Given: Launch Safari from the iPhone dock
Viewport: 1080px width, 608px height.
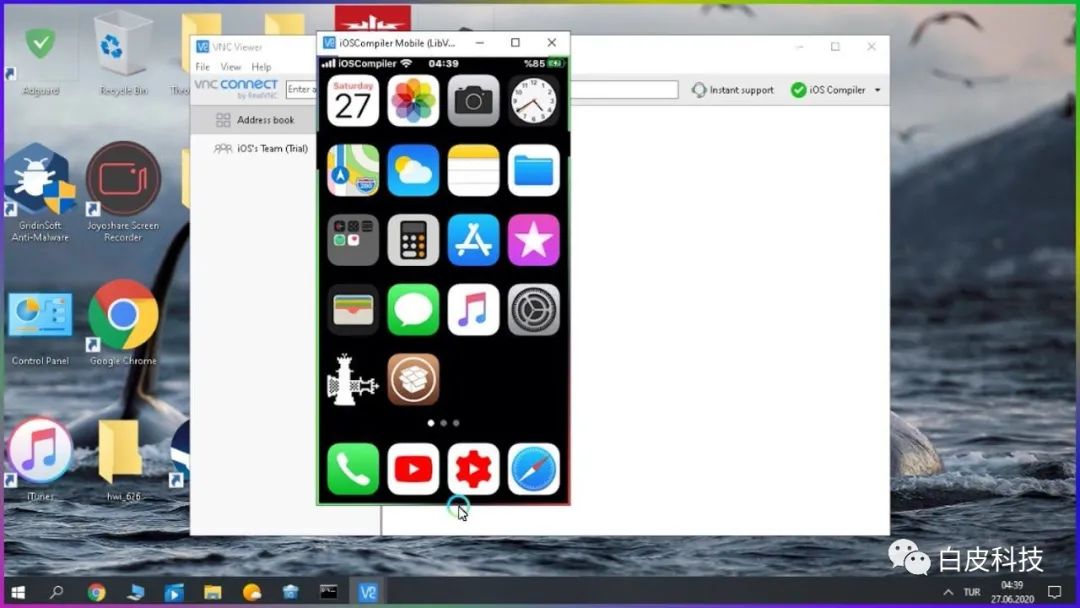Looking at the screenshot, I should tap(533, 468).
